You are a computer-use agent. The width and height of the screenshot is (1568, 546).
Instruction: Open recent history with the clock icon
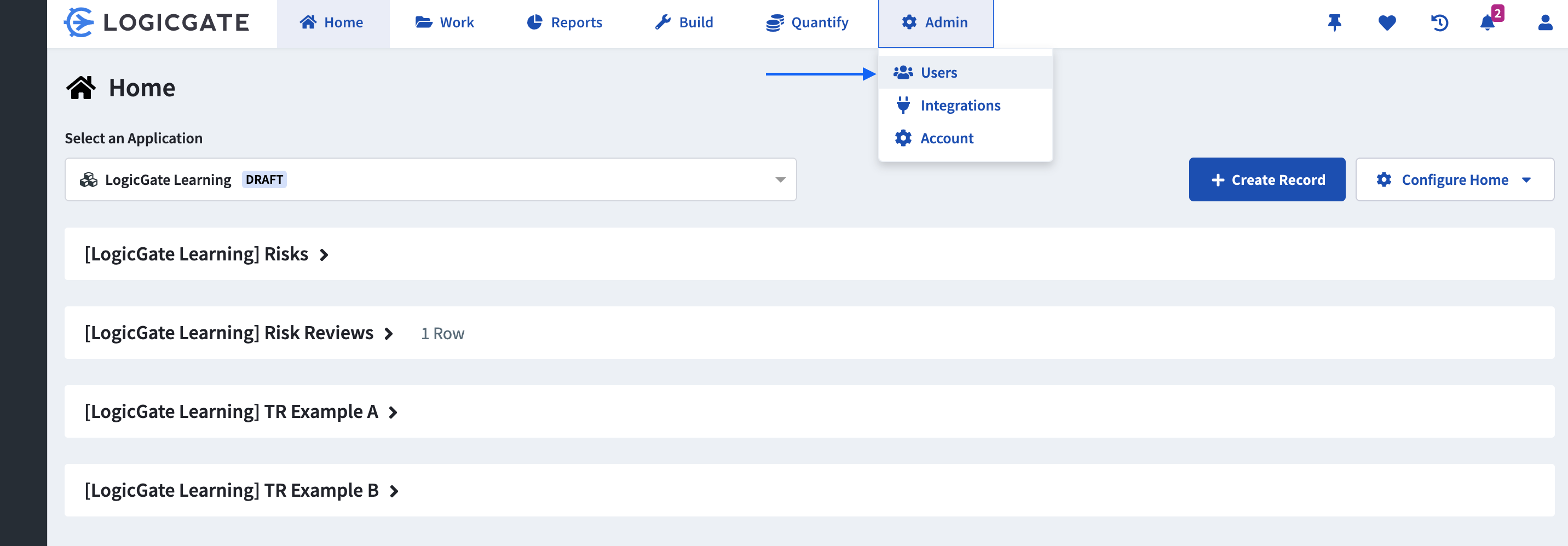tap(1439, 22)
